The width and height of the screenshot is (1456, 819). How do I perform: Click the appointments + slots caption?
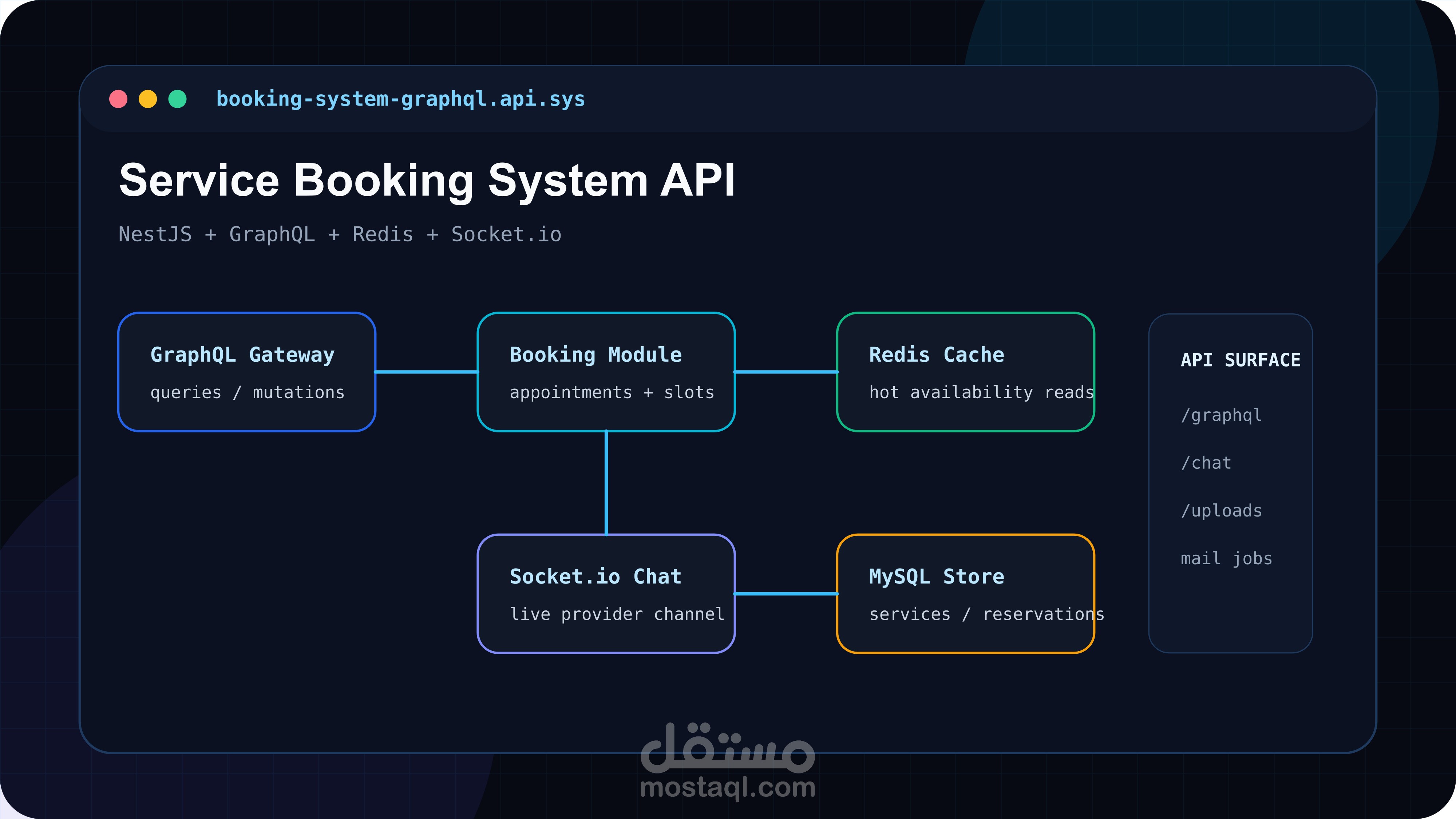click(x=612, y=392)
